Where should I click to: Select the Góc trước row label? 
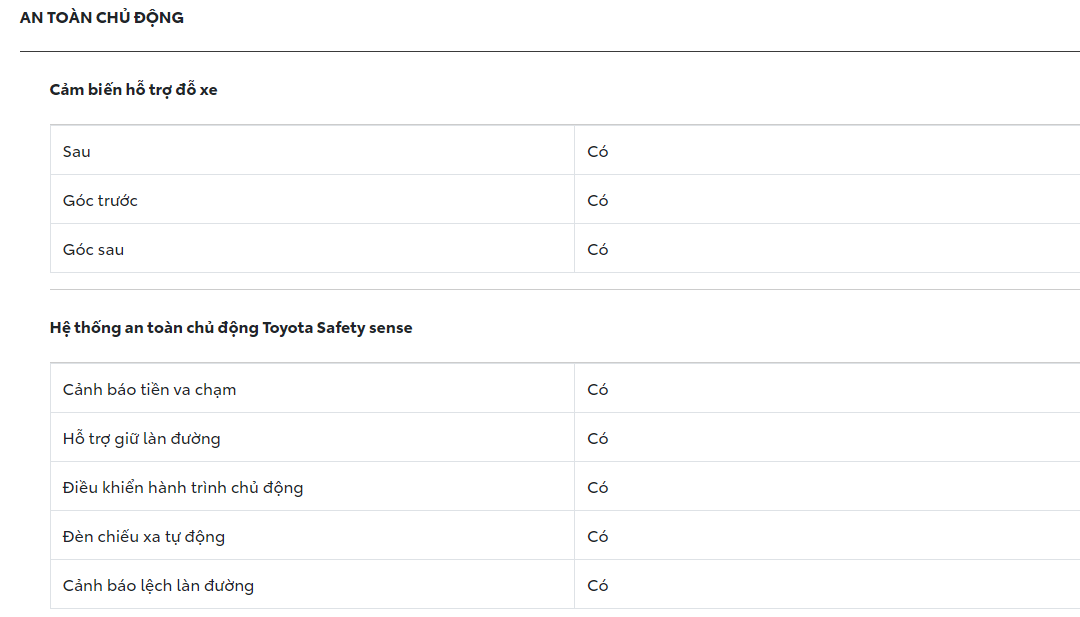tap(100, 201)
